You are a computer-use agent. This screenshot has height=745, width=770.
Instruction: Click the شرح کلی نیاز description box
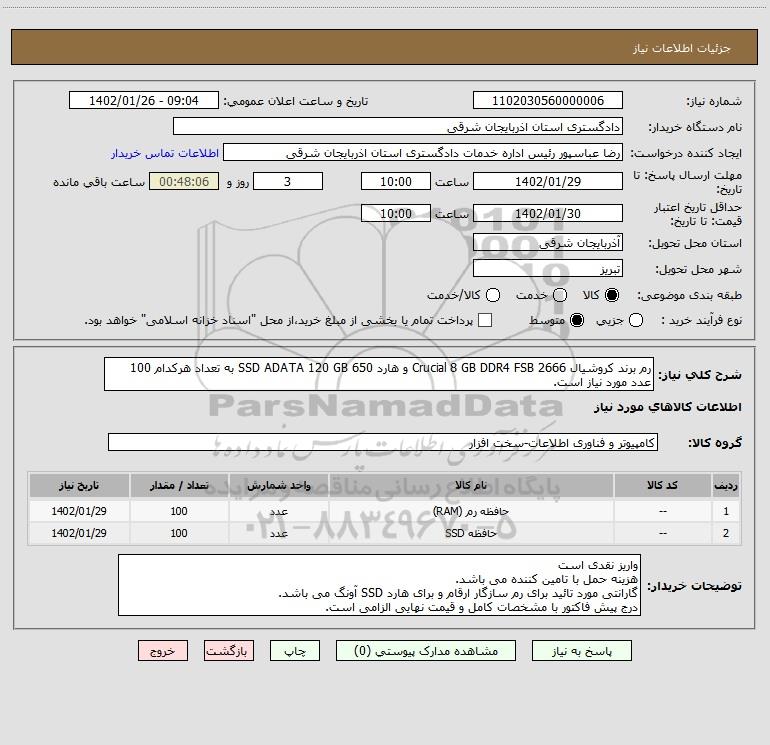tap(379, 374)
